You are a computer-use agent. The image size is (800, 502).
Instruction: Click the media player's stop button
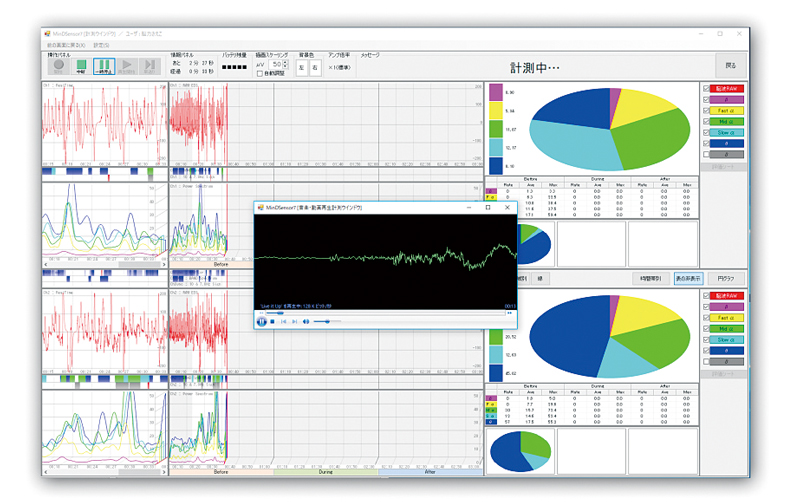click(x=272, y=321)
